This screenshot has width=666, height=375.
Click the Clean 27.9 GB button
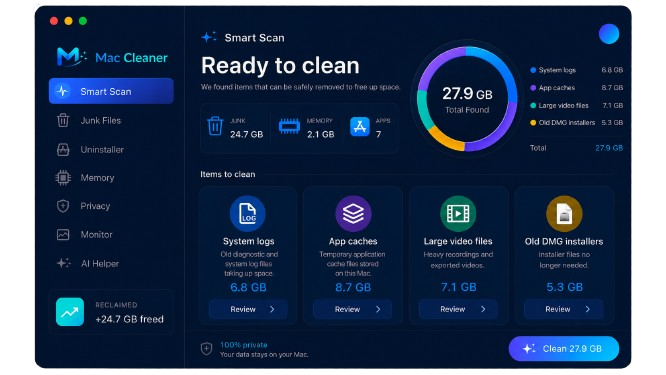point(564,349)
